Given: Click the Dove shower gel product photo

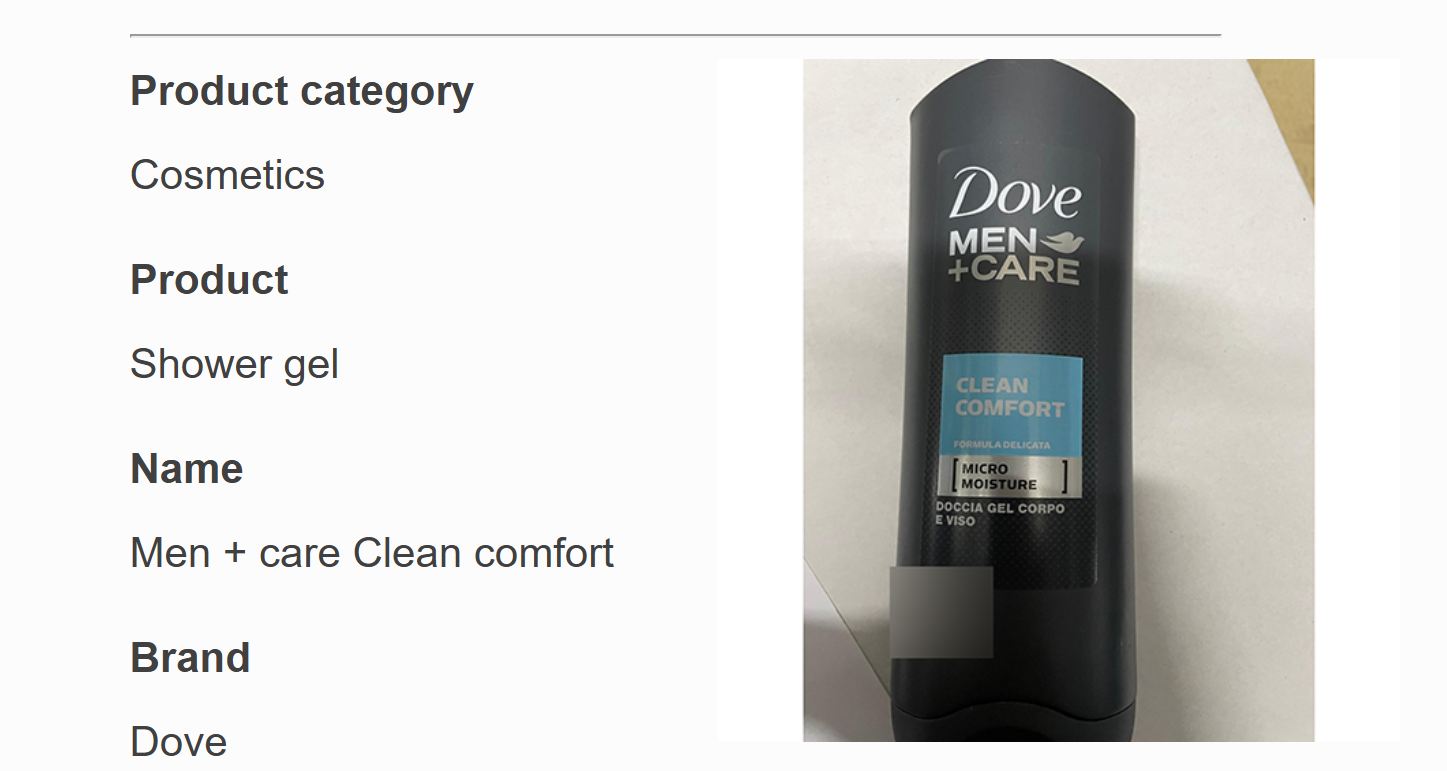Looking at the screenshot, I should tap(1058, 400).
